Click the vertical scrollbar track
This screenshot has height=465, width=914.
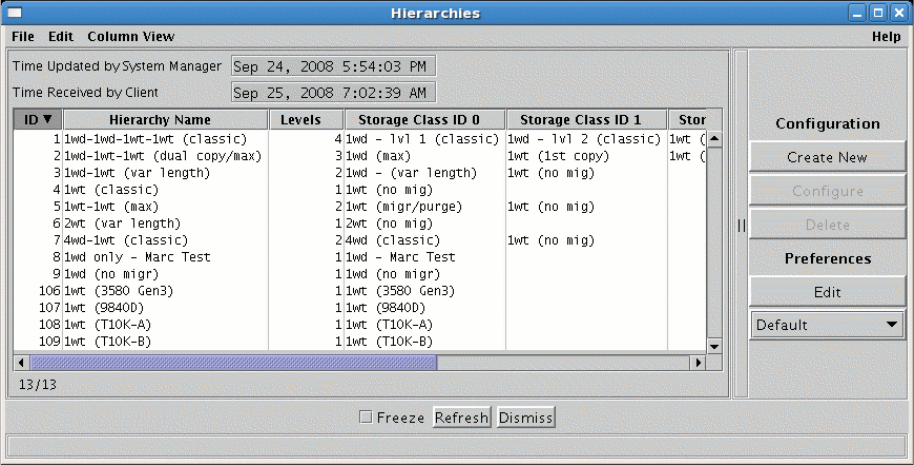[x=714, y=243]
